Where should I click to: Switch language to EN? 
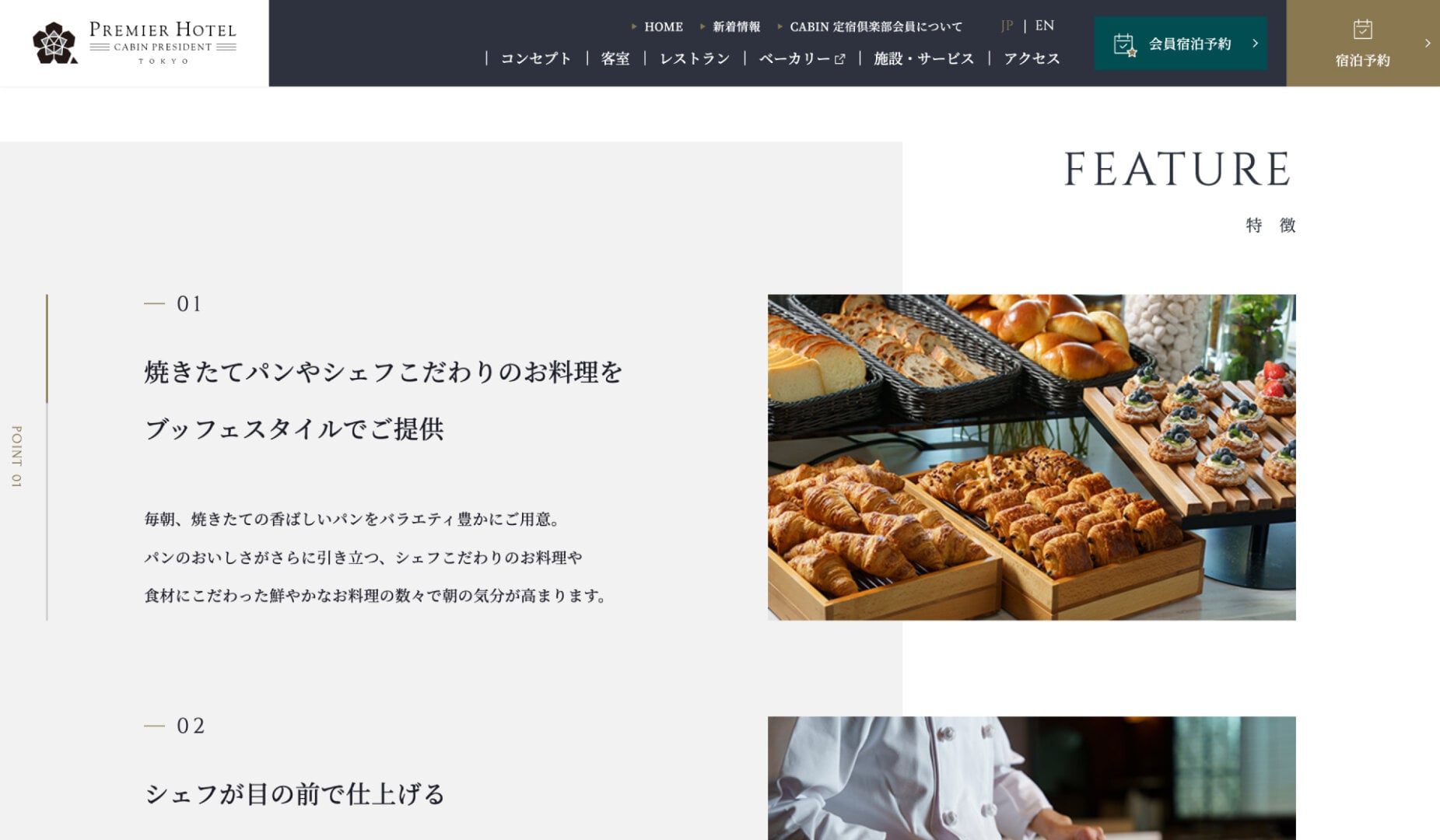tap(1045, 26)
